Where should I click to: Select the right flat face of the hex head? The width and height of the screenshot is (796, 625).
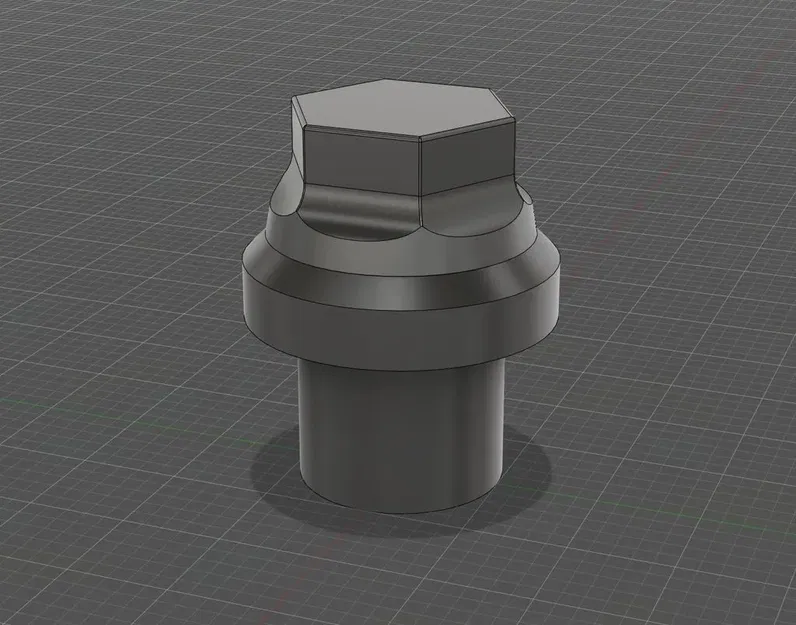point(469,156)
